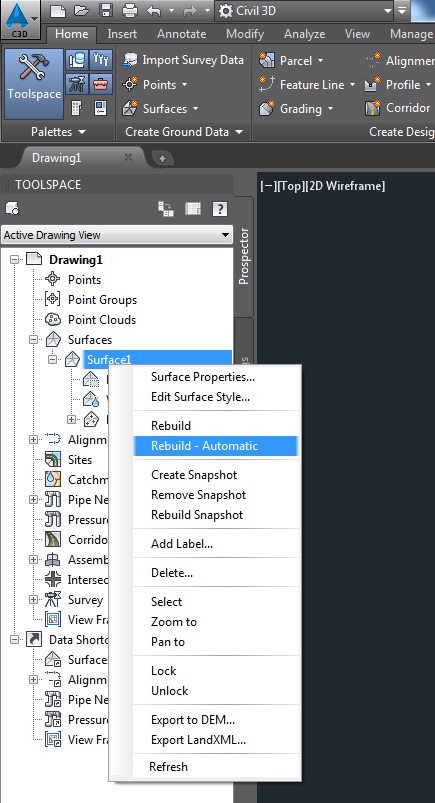Toggle the large Toolspace palette button
This screenshot has width=435, height=803.
34,84
